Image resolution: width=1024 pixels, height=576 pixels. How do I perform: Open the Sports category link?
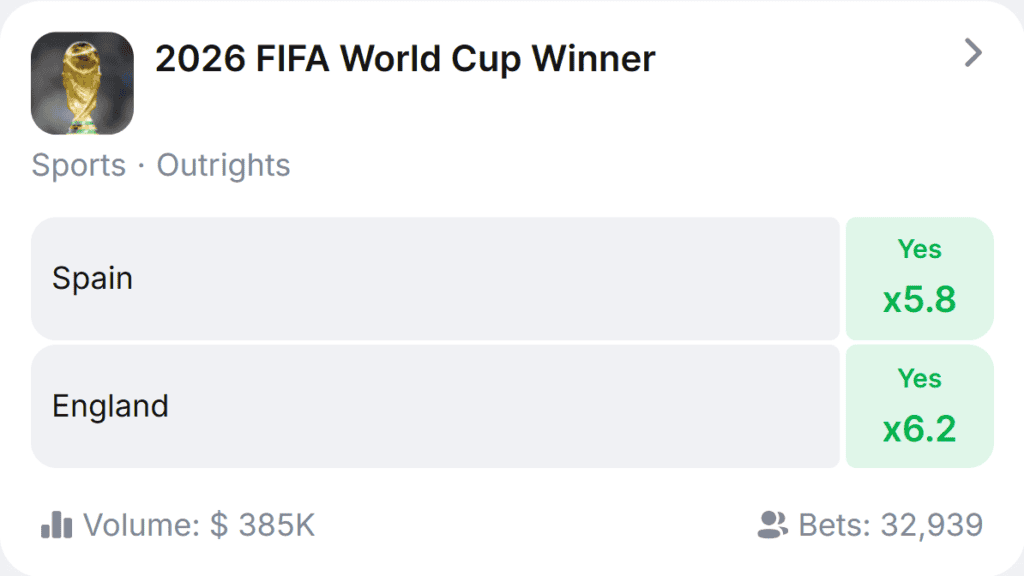78,165
